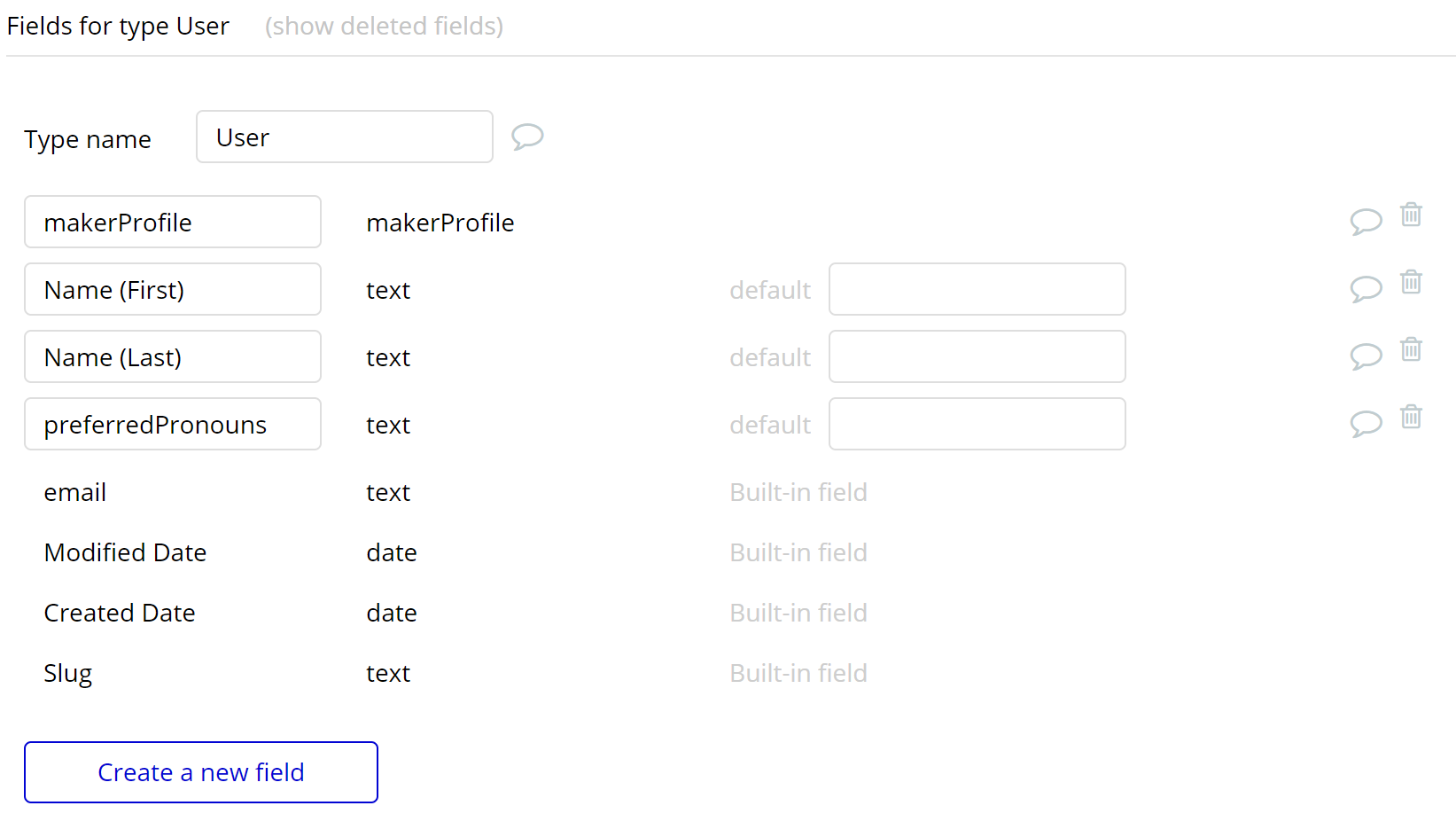Click Built-in field label for Slug
Viewport: 1456px width, 837px height.
(x=798, y=673)
